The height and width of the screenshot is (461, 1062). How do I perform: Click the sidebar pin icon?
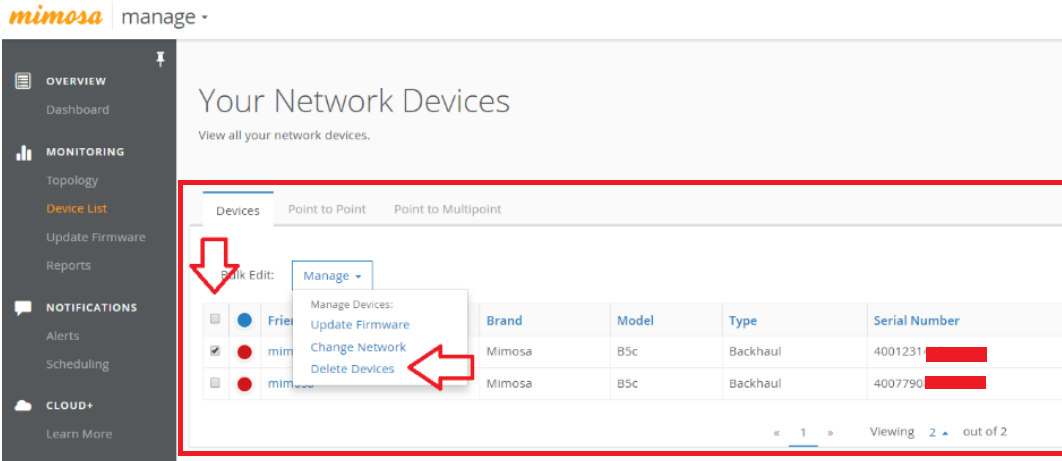click(160, 60)
